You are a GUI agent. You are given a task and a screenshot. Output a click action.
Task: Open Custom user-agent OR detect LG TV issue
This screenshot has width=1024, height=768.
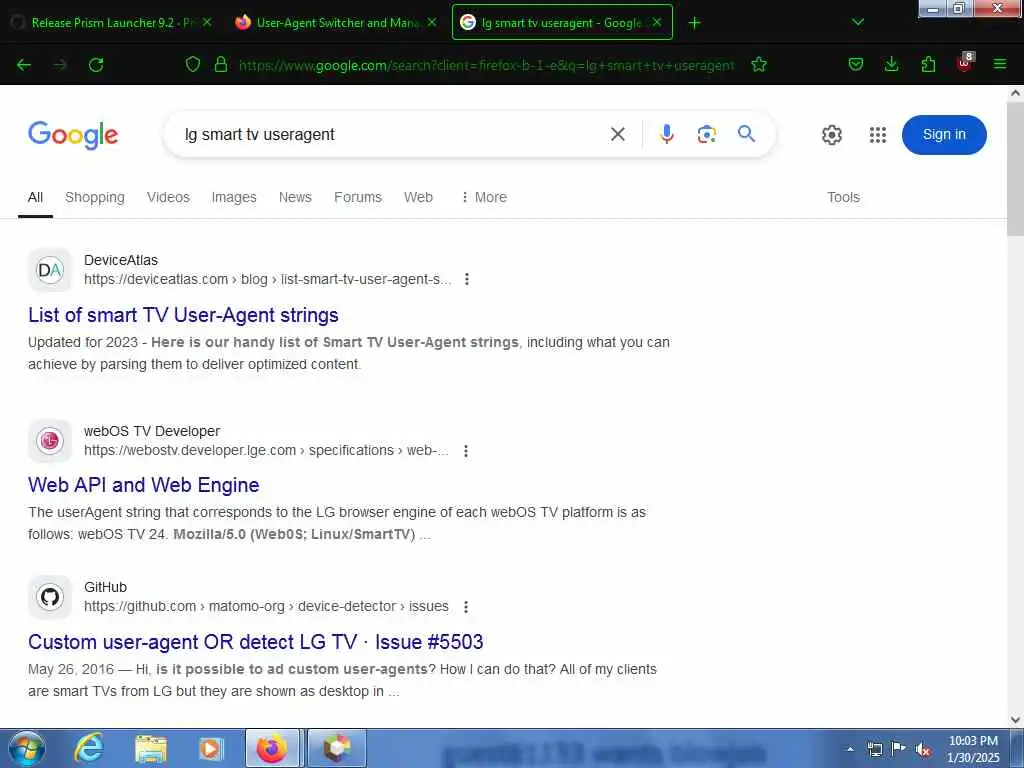click(255, 642)
